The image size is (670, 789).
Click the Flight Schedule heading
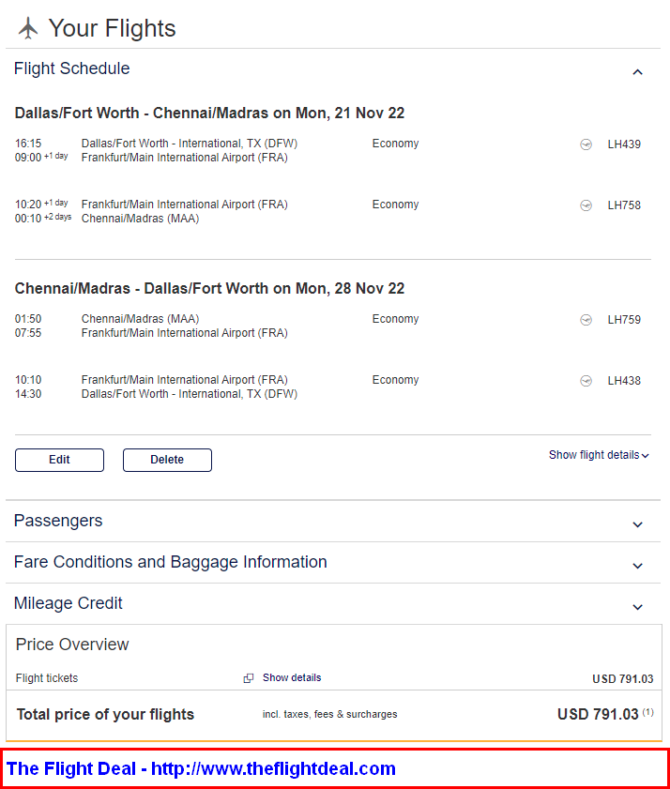(72, 68)
